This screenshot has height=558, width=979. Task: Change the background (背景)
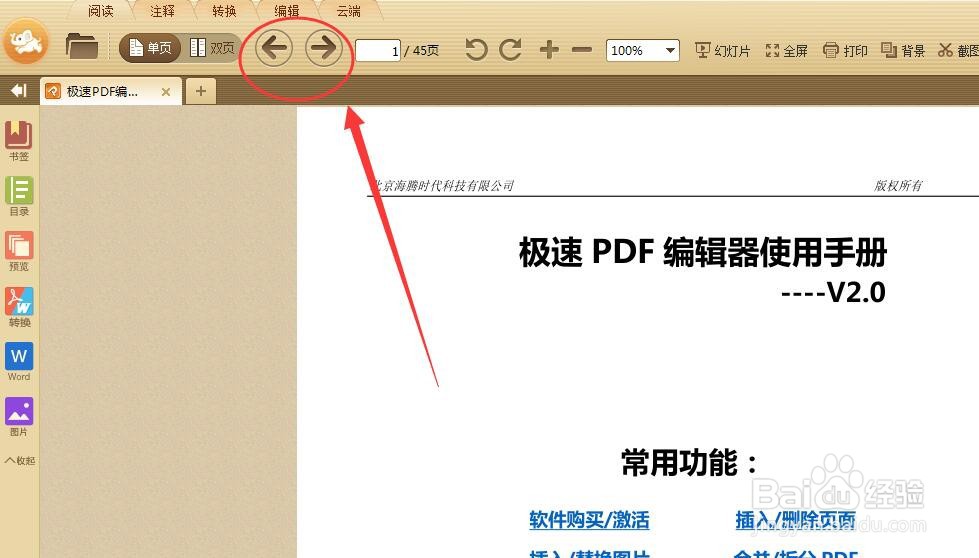(903, 51)
